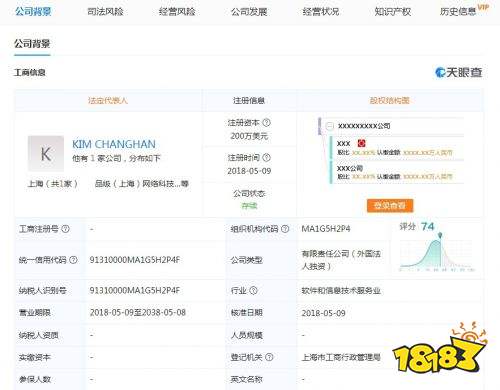Image resolution: width=500 pixels, height=390 pixels.
Task: Switch to the 经营风险 tab
Action: tap(177, 11)
